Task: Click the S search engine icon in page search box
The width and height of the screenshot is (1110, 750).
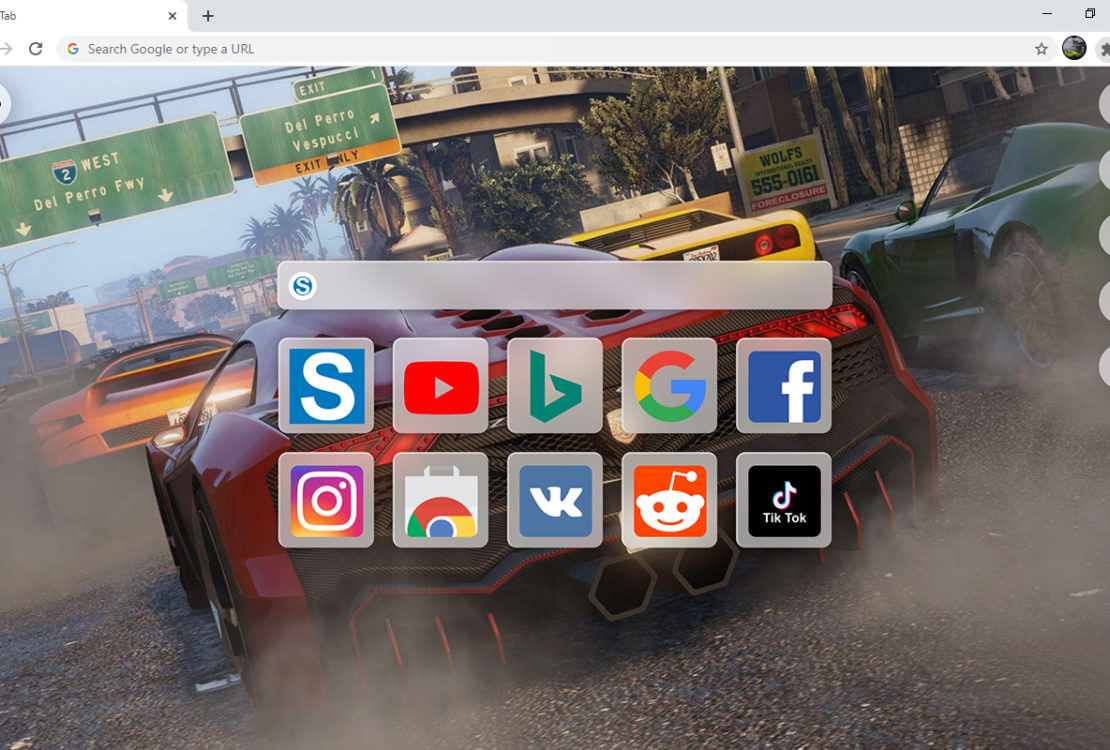Action: pyautogui.click(x=302, y=286)
